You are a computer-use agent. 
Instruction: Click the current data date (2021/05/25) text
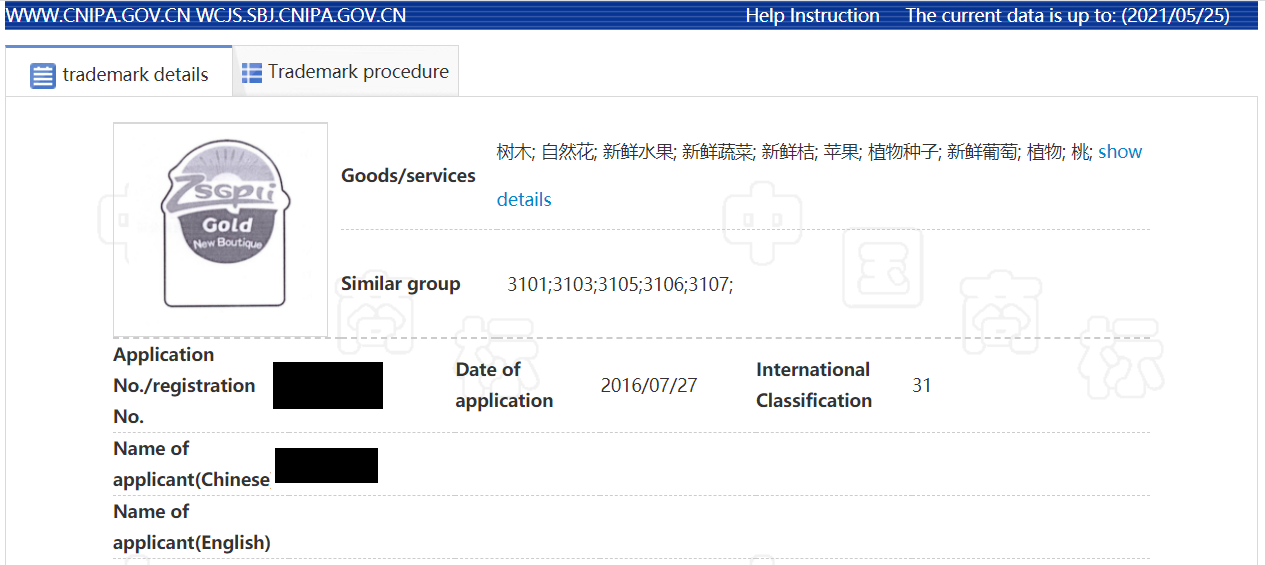[x=1176, y=16]
